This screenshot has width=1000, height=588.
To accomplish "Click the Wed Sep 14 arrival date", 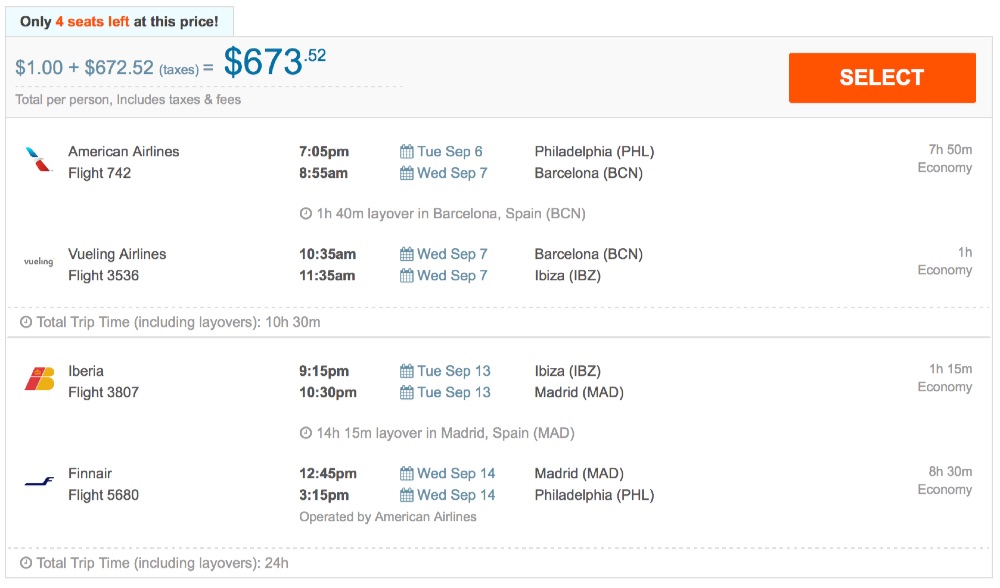I will click(456, 495).
